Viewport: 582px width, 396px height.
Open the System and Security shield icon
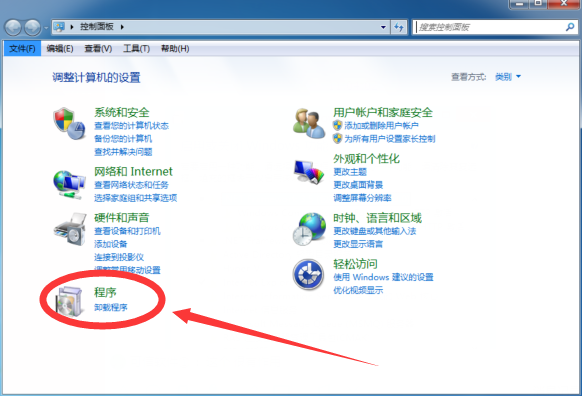pos(69,124)
